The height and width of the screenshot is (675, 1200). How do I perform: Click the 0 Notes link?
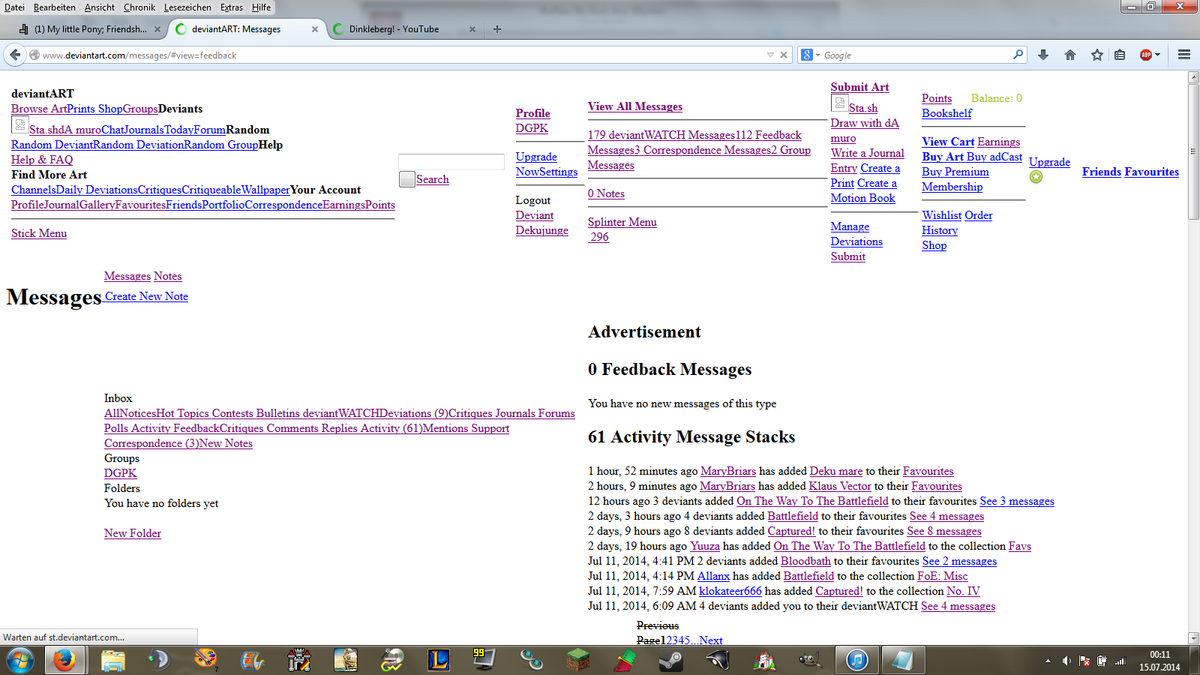point(606,193)
